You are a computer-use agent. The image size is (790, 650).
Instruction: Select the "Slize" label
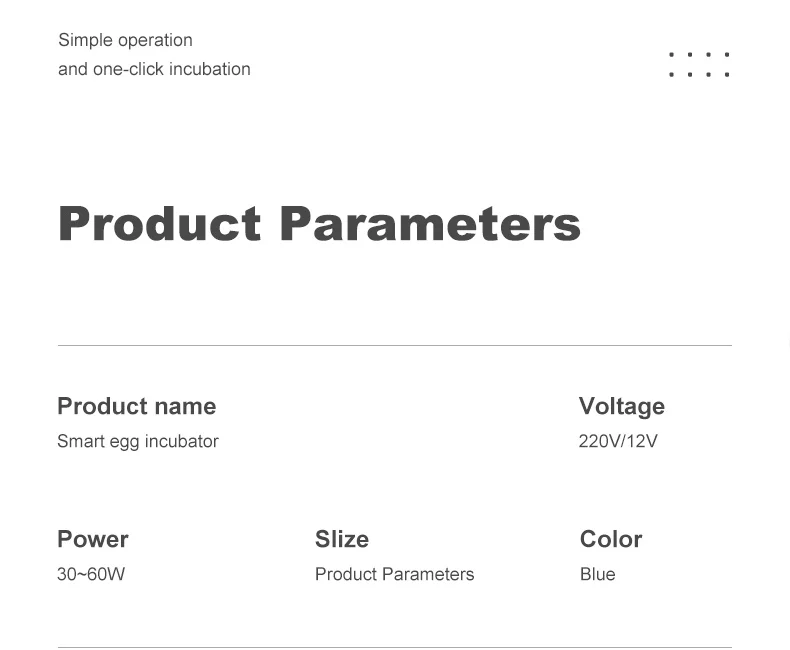click(x=342, y=539)
